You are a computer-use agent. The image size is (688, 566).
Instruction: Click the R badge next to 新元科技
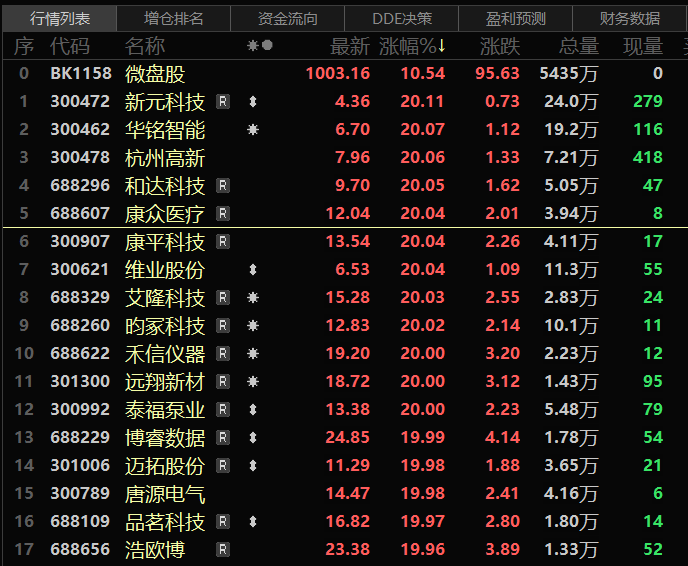coord(223,102)
